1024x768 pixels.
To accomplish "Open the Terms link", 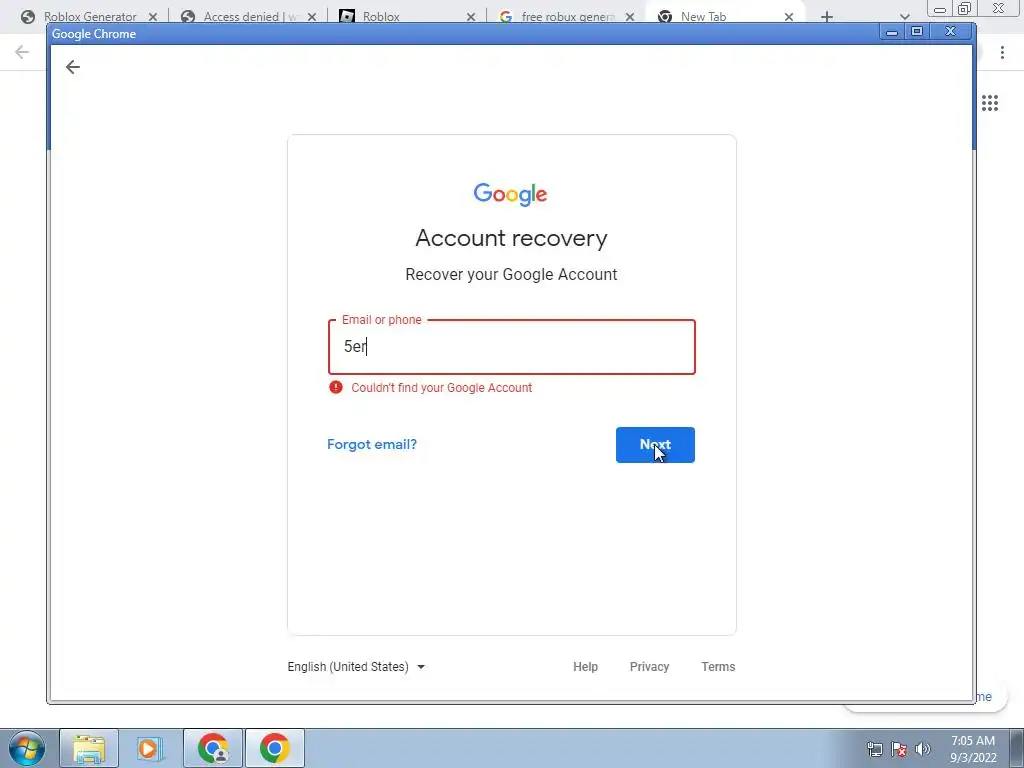I will point(718,667).
